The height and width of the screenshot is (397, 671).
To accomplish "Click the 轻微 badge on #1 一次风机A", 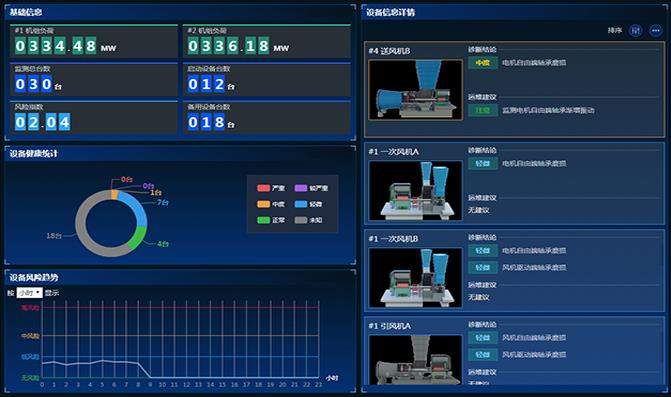I will 483,163.
